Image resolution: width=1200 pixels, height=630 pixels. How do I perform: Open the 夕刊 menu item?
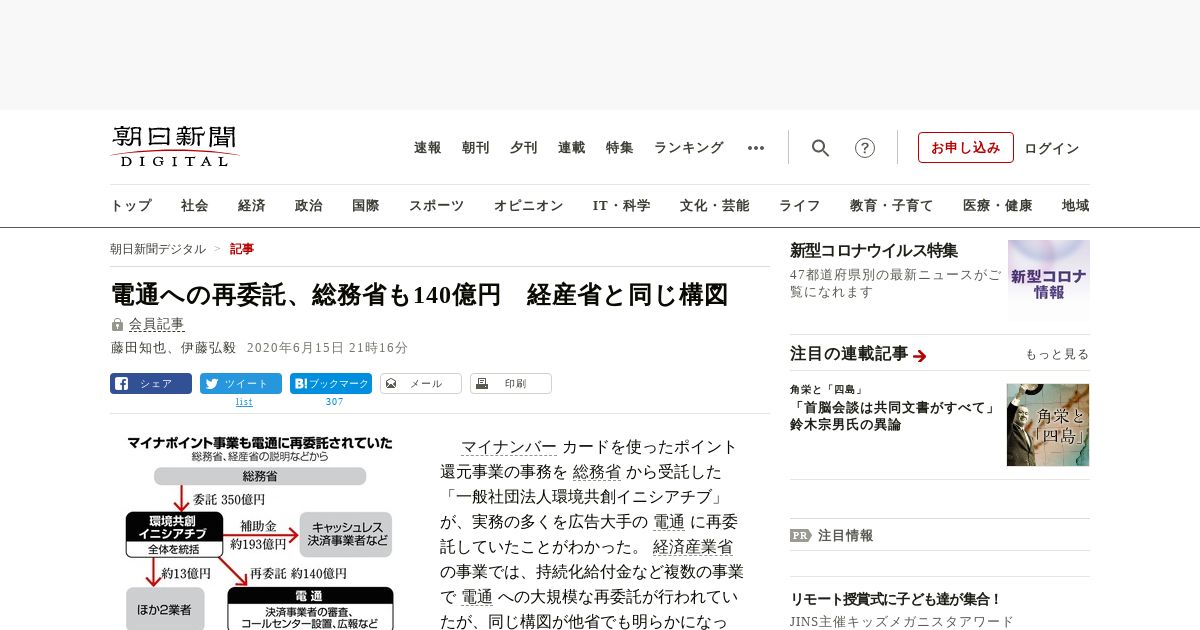pos(524,148)
